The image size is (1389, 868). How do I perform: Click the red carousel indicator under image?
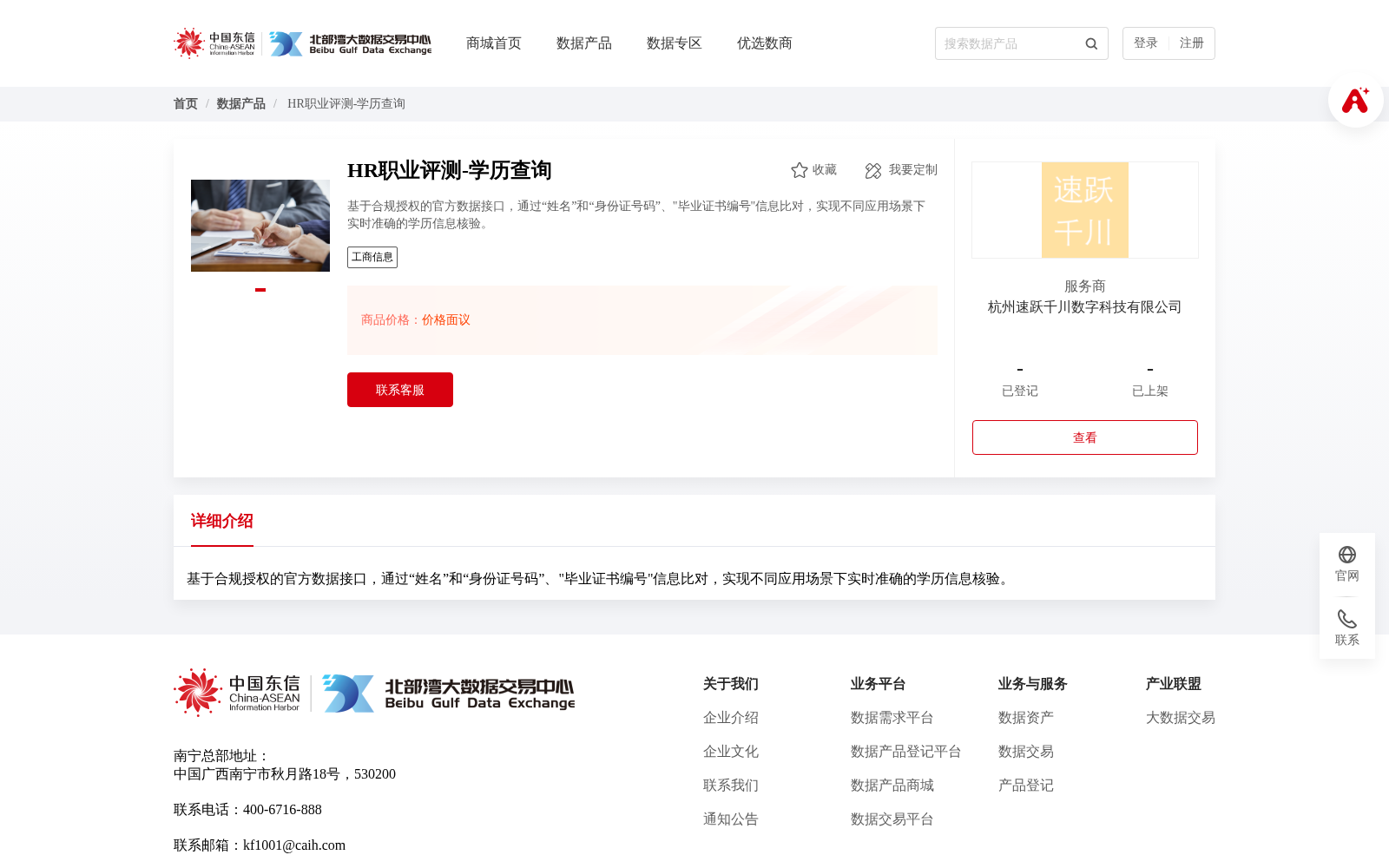point(260,290)
